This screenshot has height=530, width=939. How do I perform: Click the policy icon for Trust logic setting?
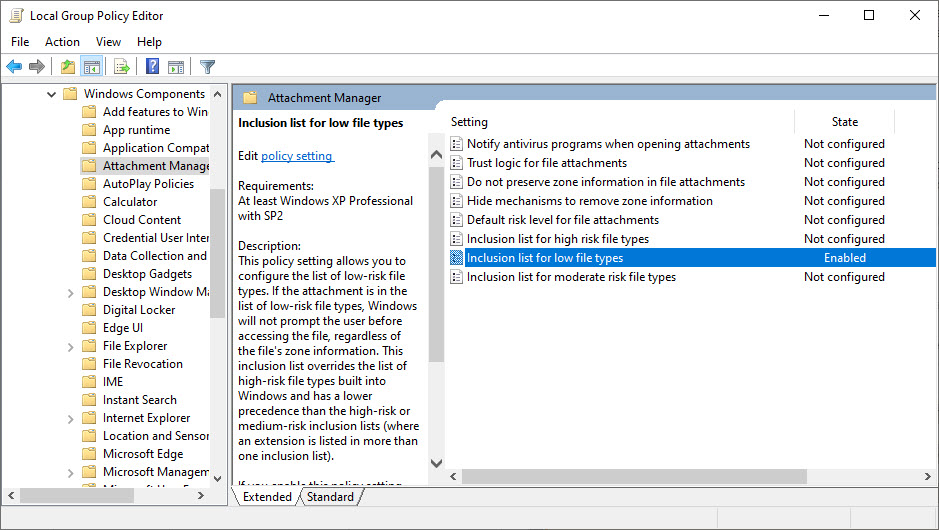tap(457, 163)
